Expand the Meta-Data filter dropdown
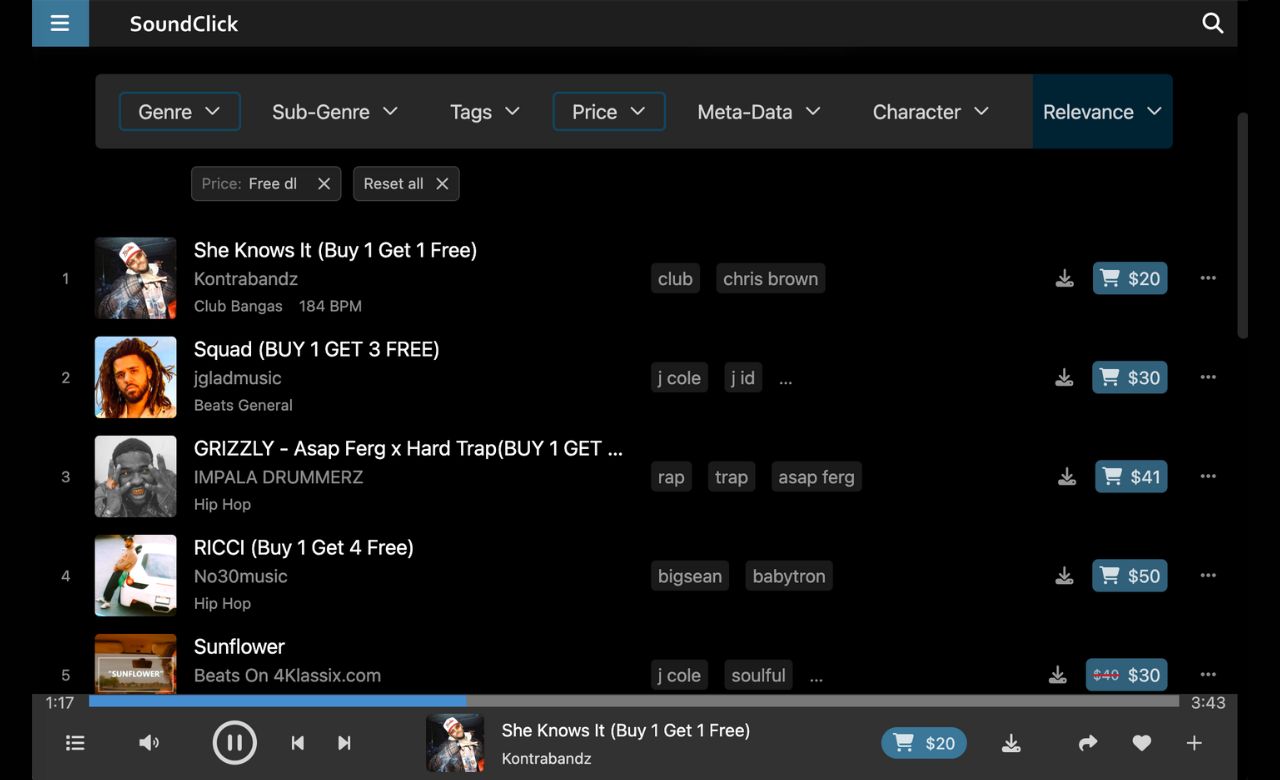 coord(759,112)
